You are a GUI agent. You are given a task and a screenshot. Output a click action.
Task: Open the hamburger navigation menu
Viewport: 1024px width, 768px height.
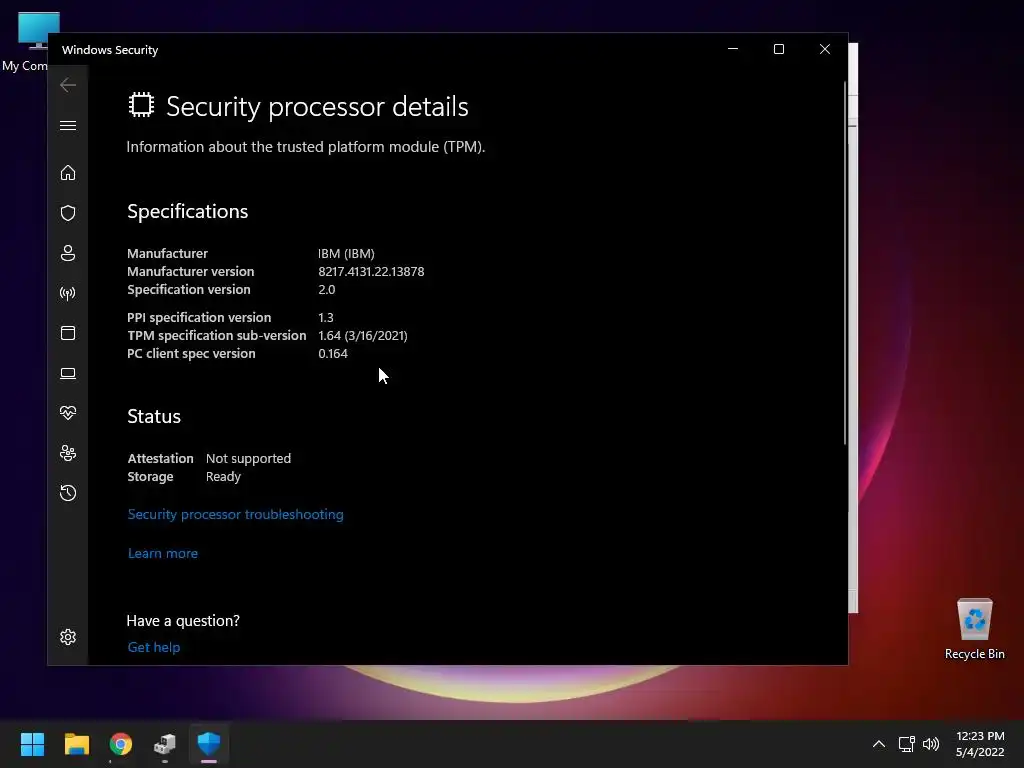point(68,125)
